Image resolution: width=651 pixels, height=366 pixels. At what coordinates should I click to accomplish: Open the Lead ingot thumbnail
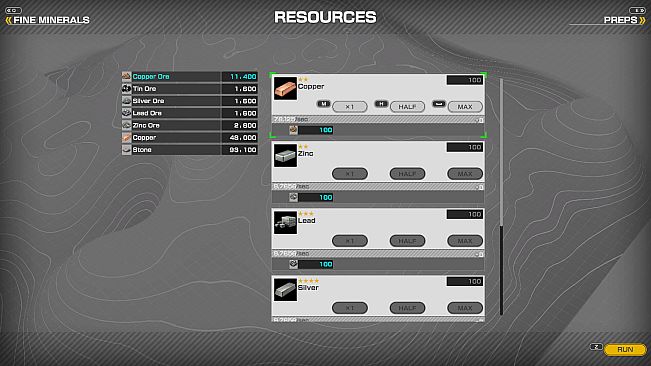click(x=285, y=222)
